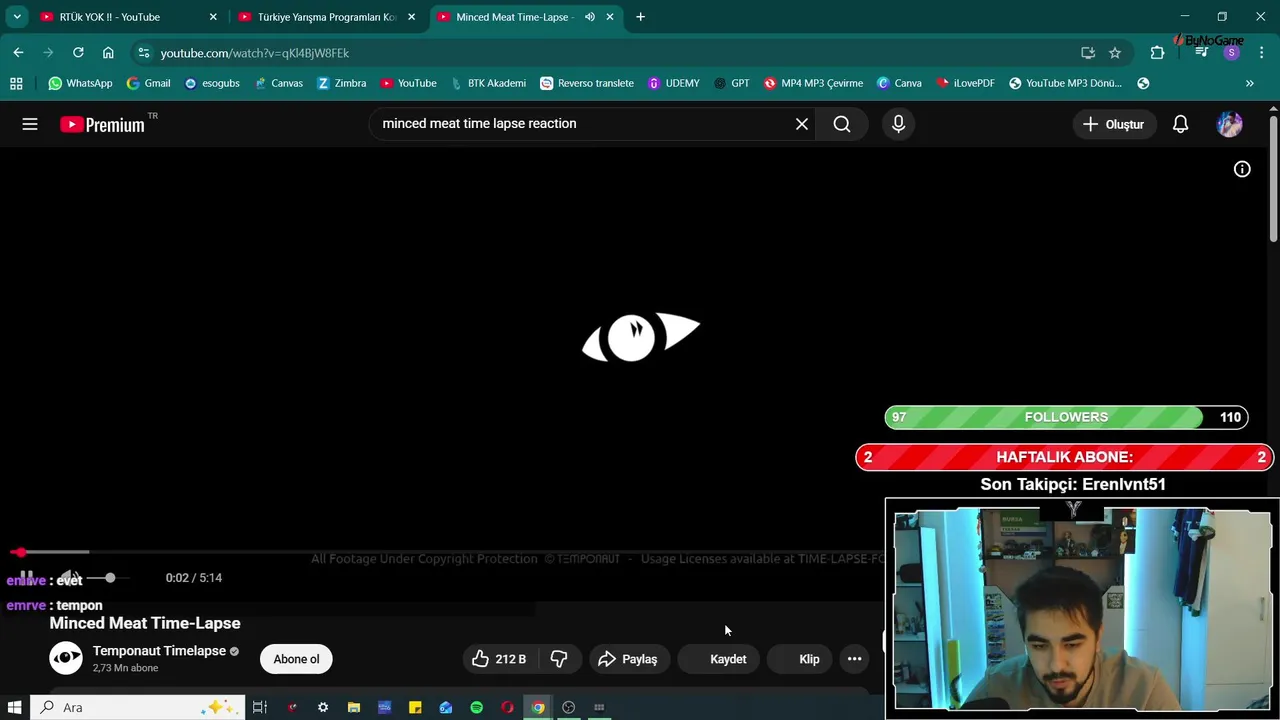Screen dimensions: 1280x720
Task: Open the Chrome three-dot menu
Action: tap(1262, 53)
